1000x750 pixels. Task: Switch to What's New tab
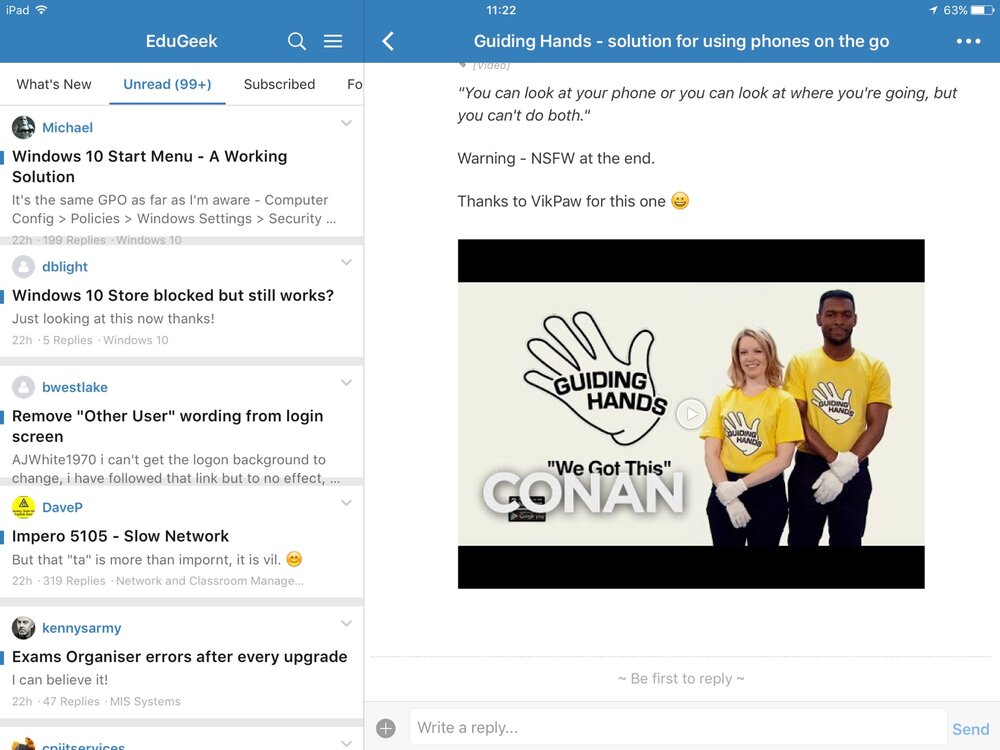(54, 84)
